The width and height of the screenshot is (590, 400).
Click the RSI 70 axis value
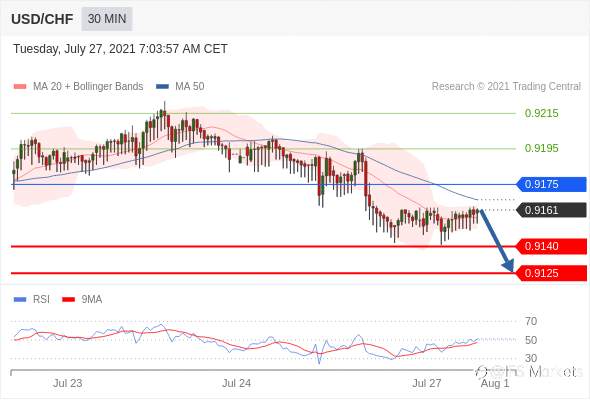point(531,321)
